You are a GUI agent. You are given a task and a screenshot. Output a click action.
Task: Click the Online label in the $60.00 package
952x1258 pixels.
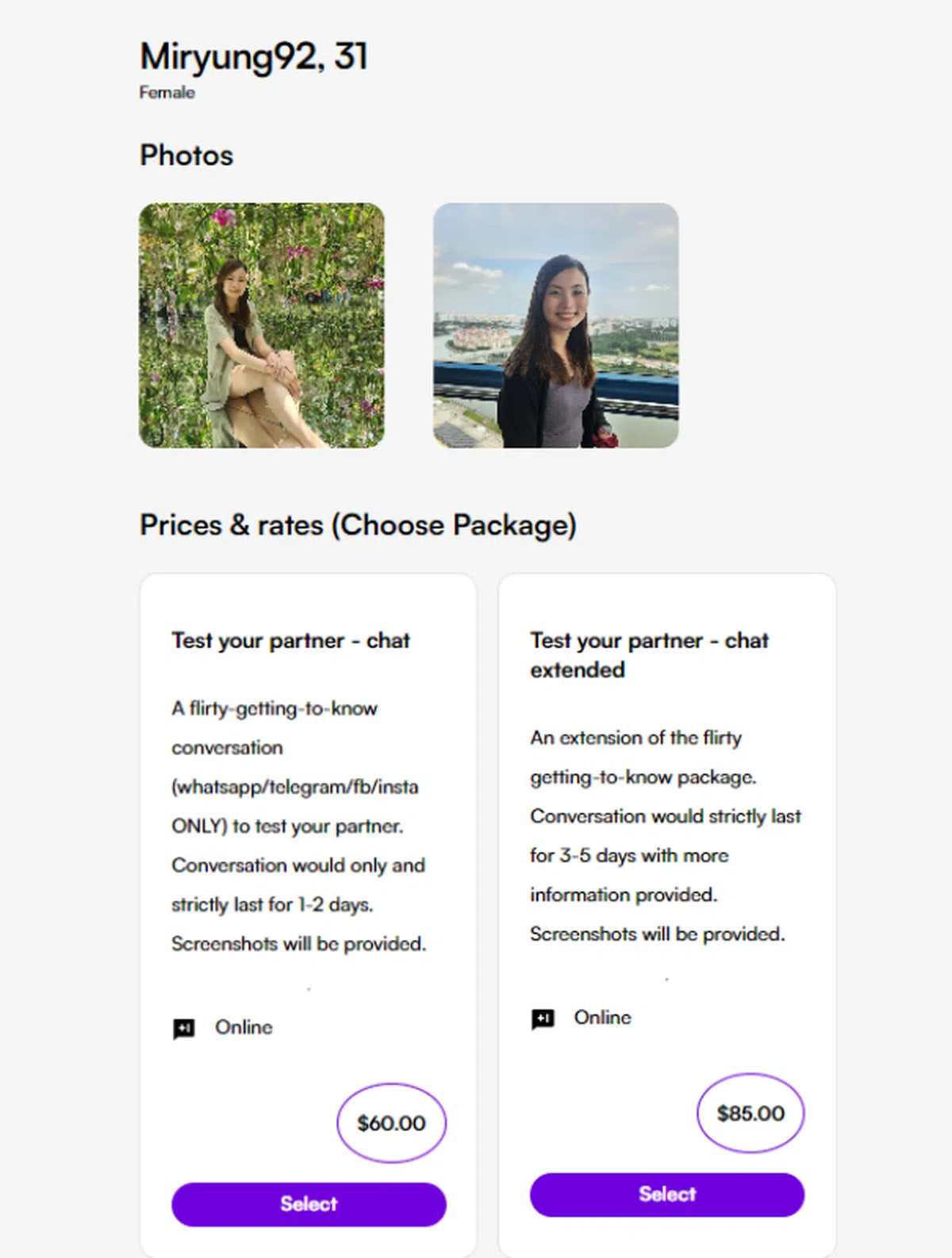pos(244,1027)
